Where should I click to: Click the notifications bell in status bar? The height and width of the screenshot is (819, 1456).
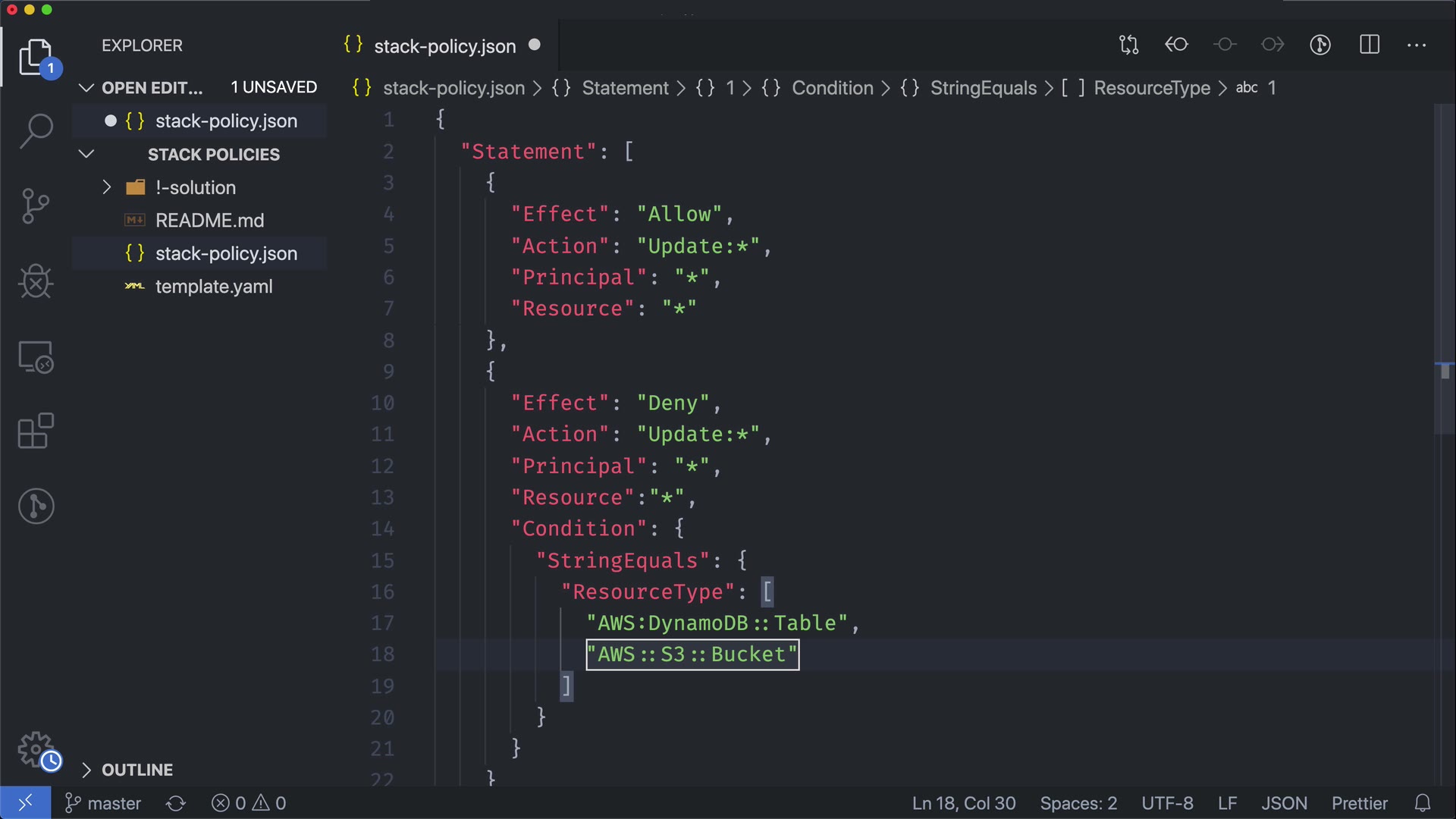coord(1423,803)
